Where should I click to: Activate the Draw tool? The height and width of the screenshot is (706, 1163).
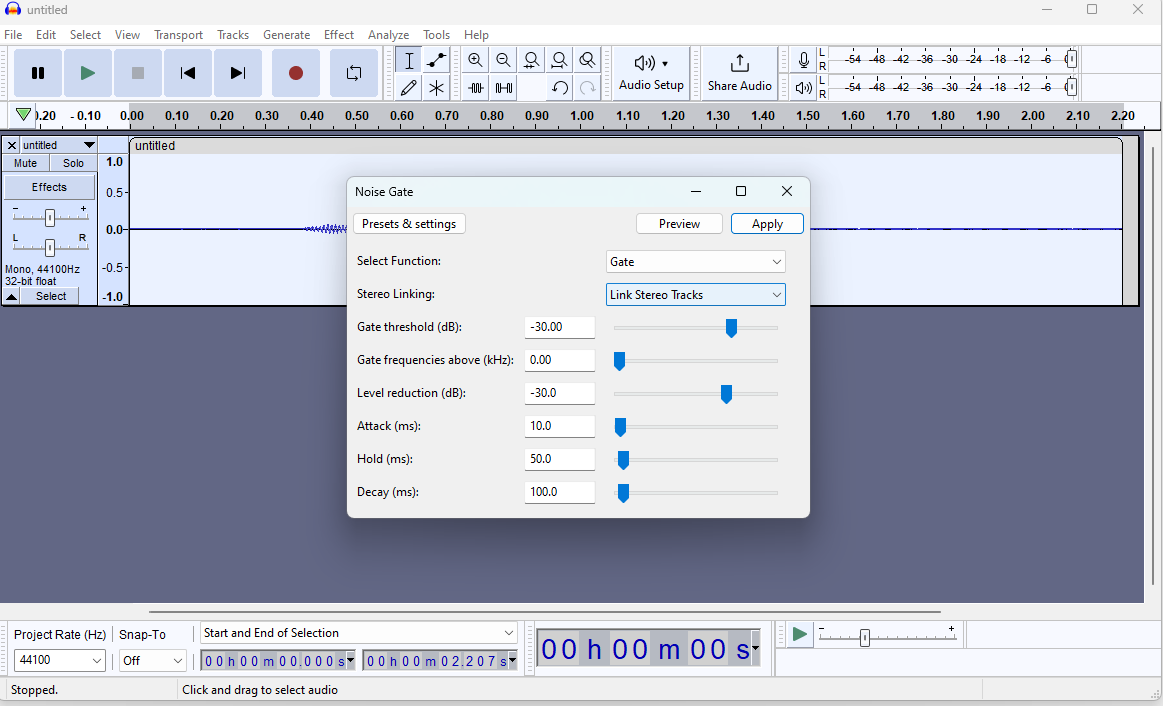tap(409, 87)
